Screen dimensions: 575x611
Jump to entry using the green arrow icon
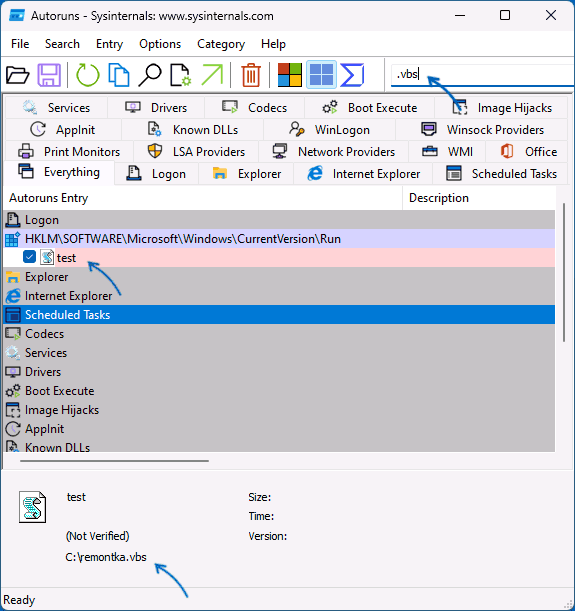(212, 74)
